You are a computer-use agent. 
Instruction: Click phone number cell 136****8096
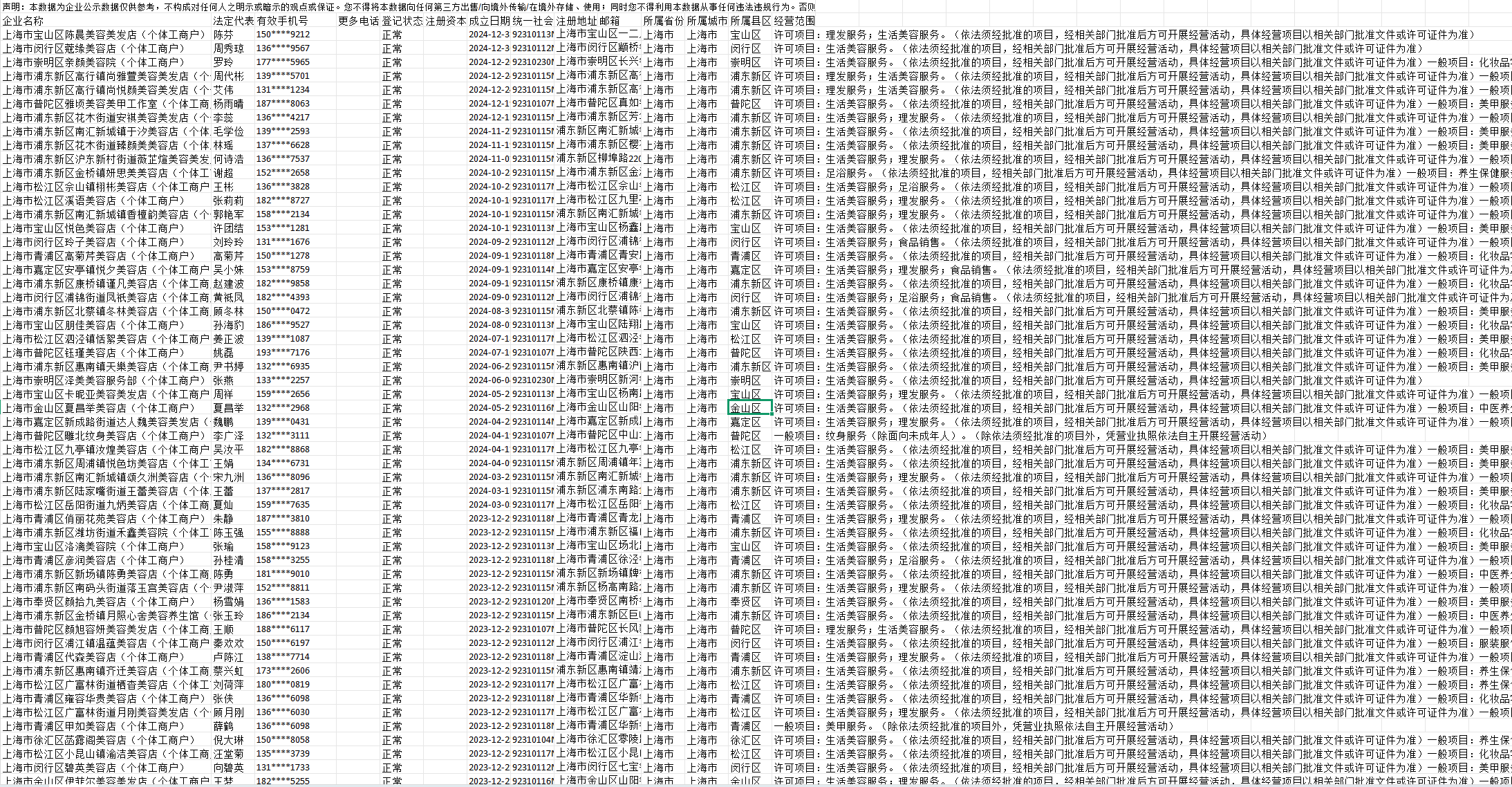click(283, 477)
